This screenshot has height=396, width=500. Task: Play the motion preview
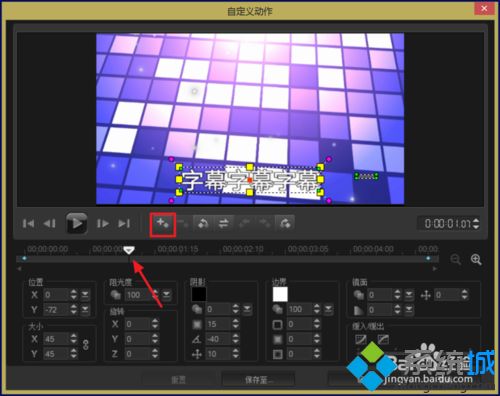(77, 223)
